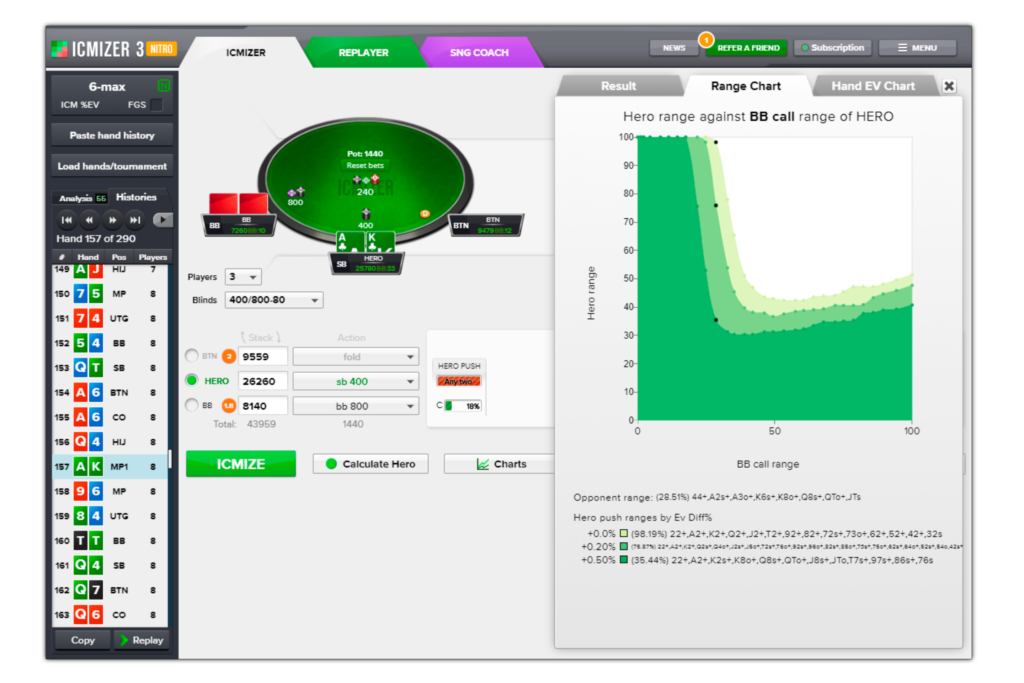This screenshot has width=1024, height=683.
Task: Adjust the C 18% call range bar
Action: coord(463,405)
